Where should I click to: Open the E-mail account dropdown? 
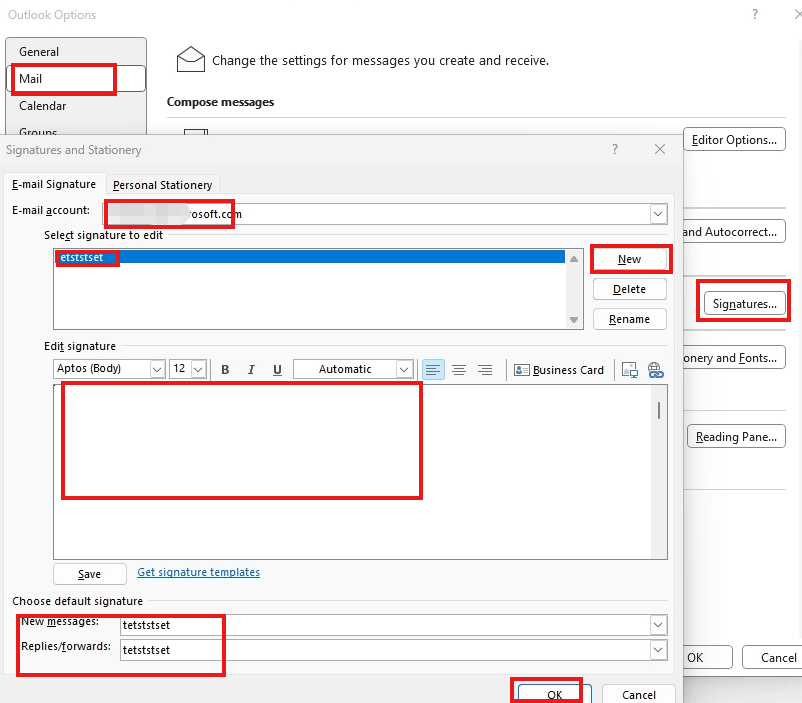click(x=658, y=213)
